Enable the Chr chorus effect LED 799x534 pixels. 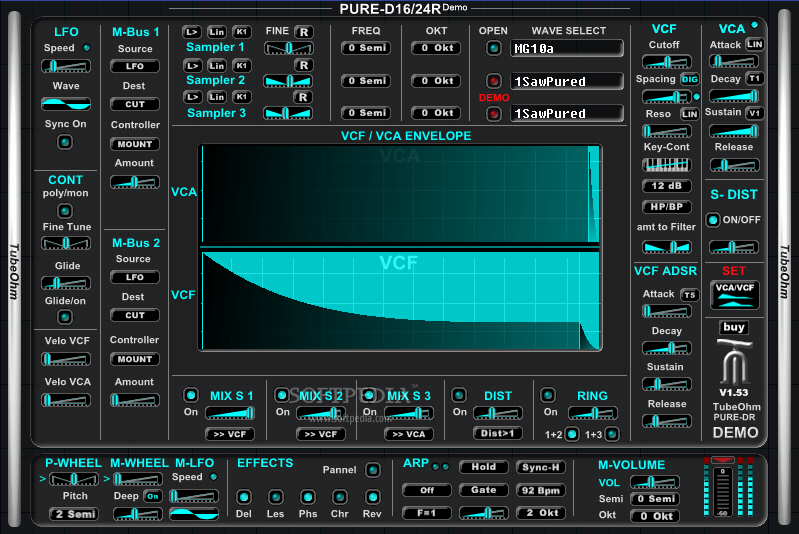pyautogui.click(x=339, y=497)
